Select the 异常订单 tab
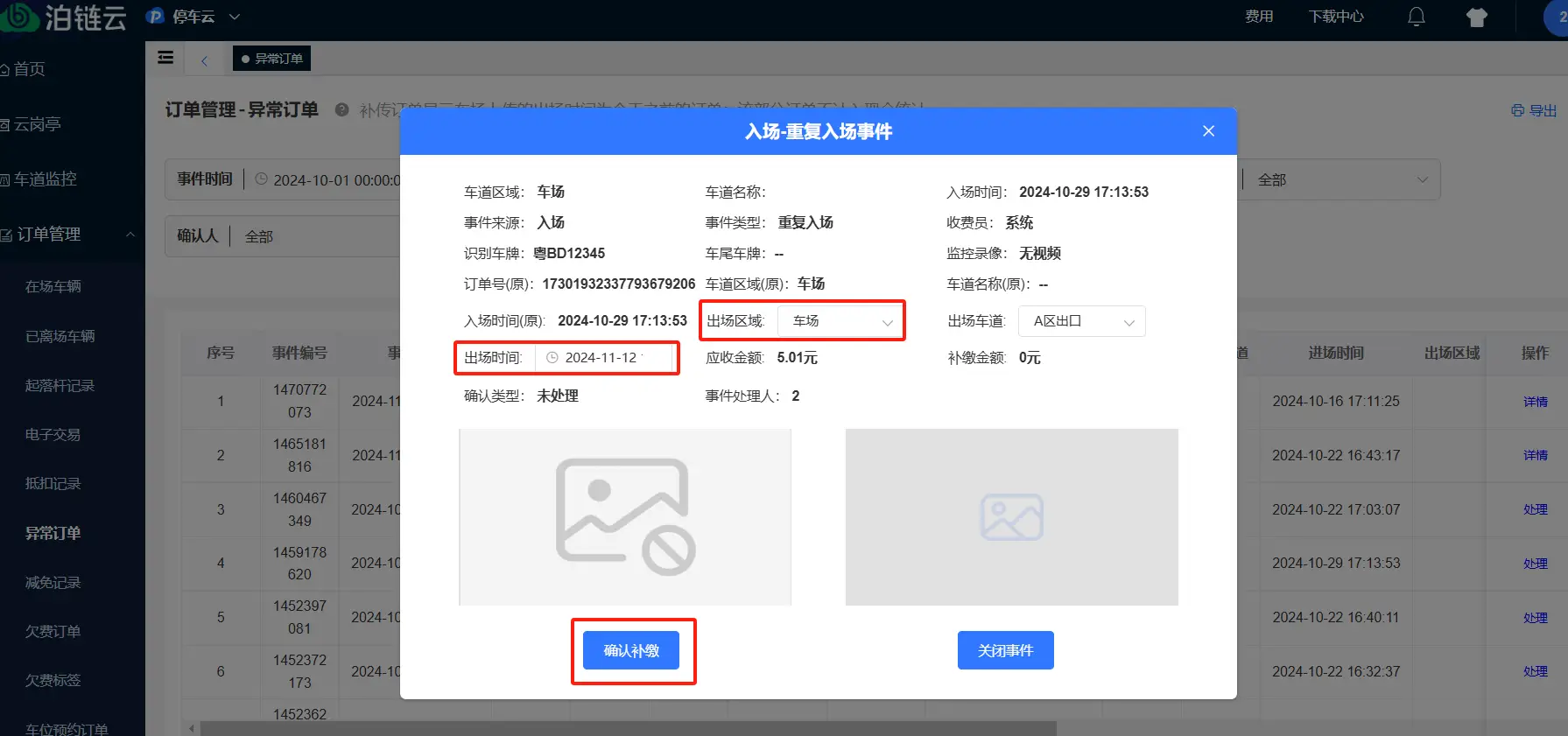1568x736 pixels. [272, 59]
